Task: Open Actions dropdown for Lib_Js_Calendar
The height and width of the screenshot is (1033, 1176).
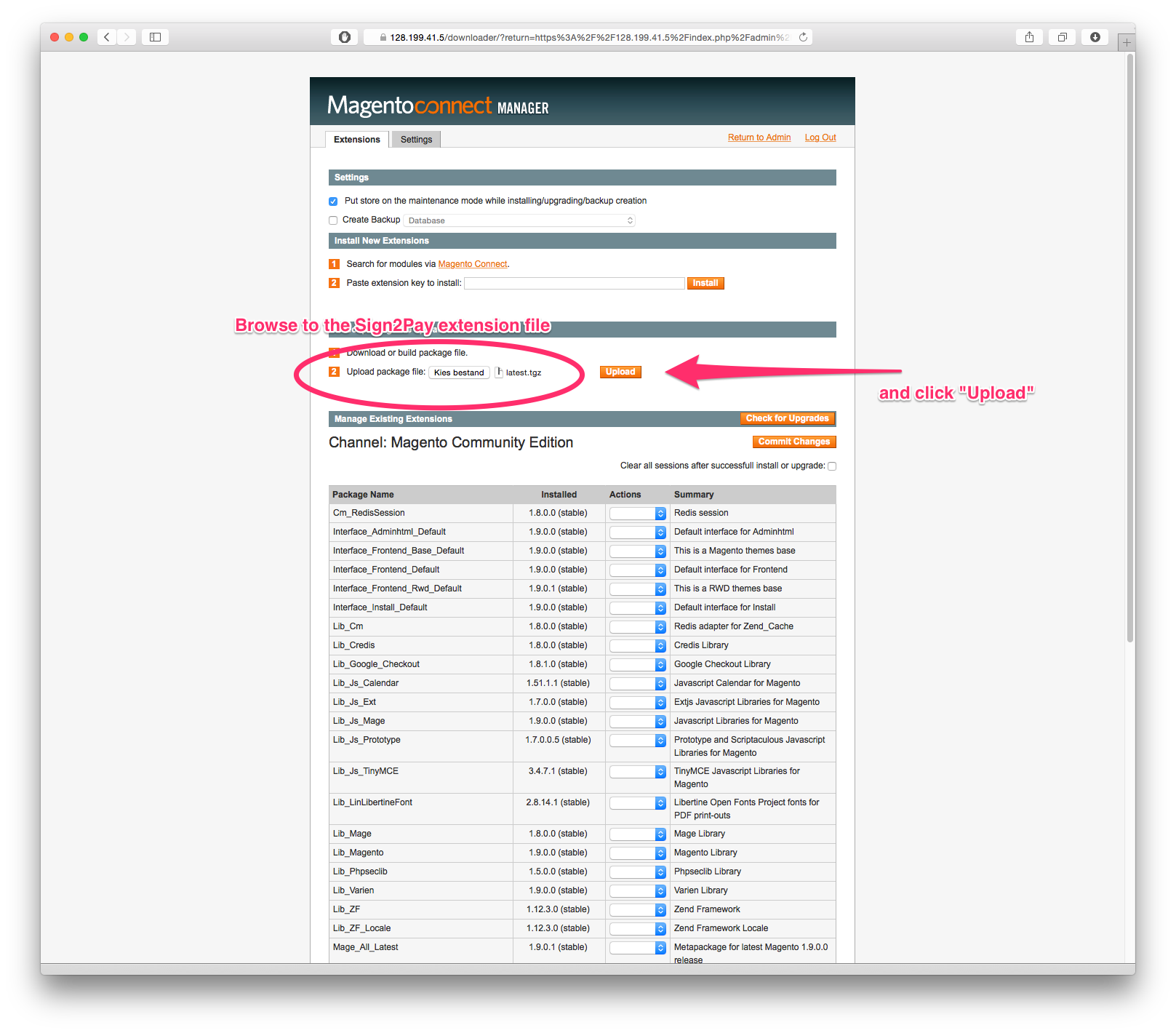Action: click(x=638, y=684)
